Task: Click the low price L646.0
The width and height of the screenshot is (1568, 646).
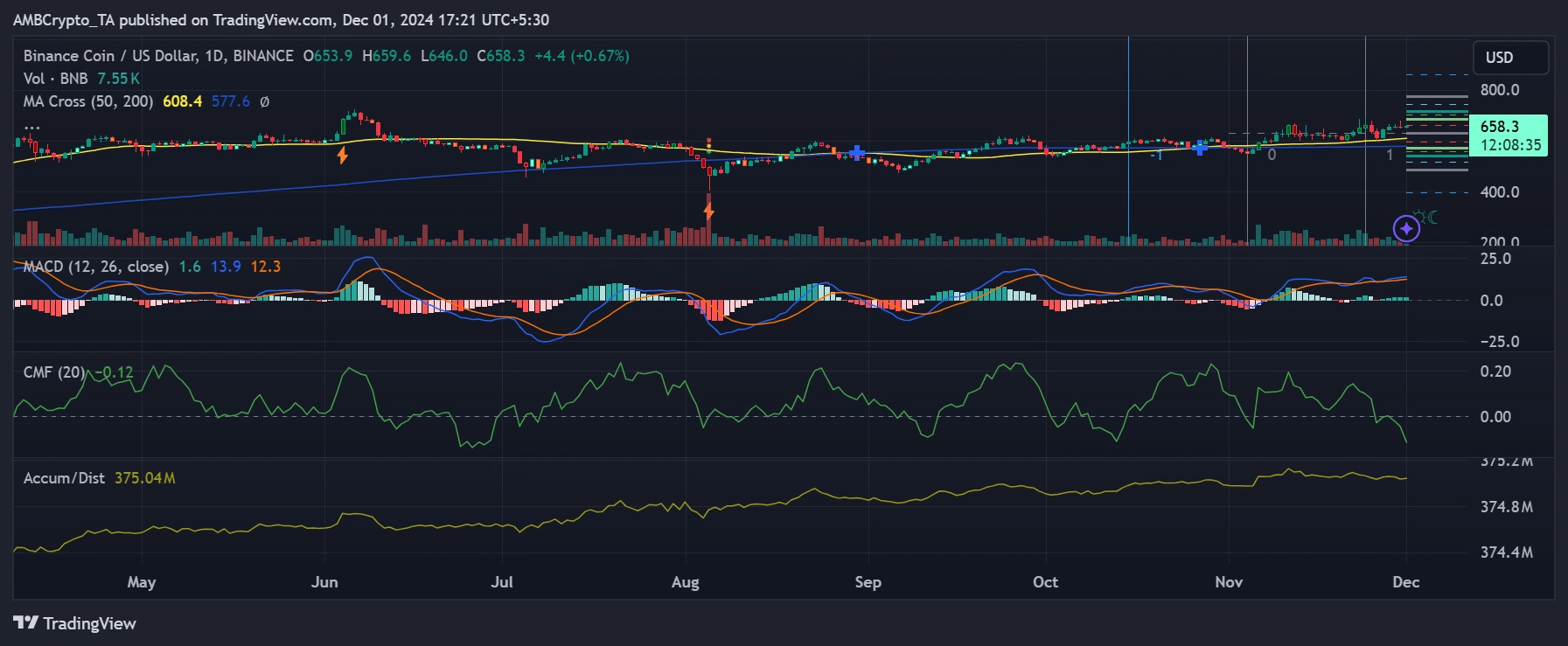Action: 444,56
